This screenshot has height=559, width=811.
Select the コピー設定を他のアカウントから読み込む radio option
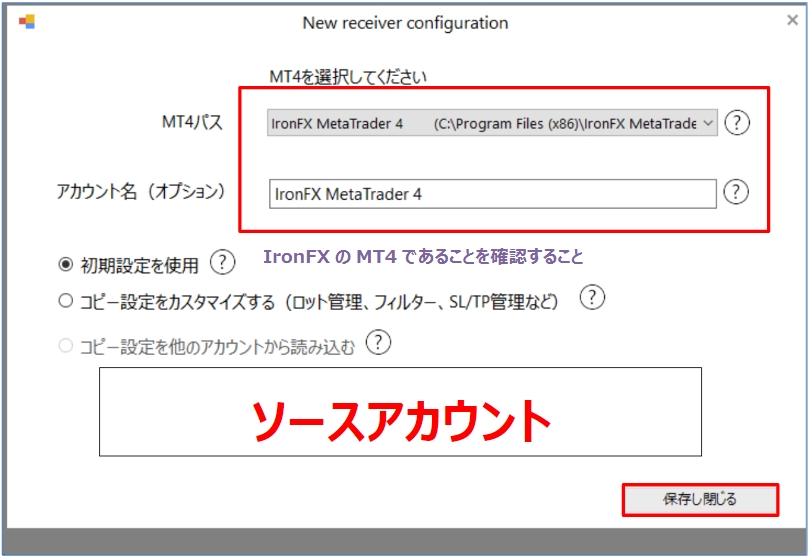[x=66, y=345]
